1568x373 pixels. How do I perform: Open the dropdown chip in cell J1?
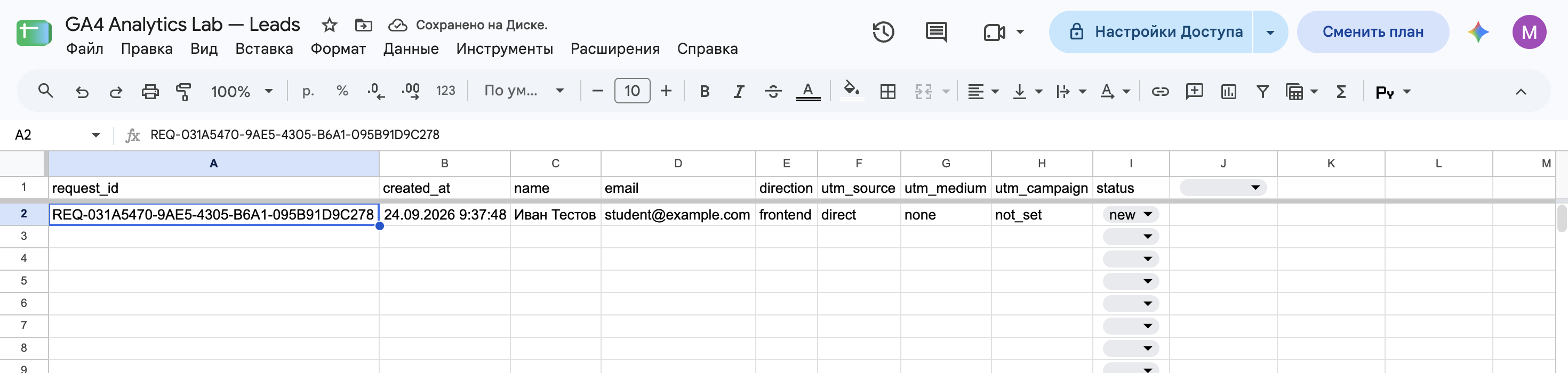coord(1223,188)
